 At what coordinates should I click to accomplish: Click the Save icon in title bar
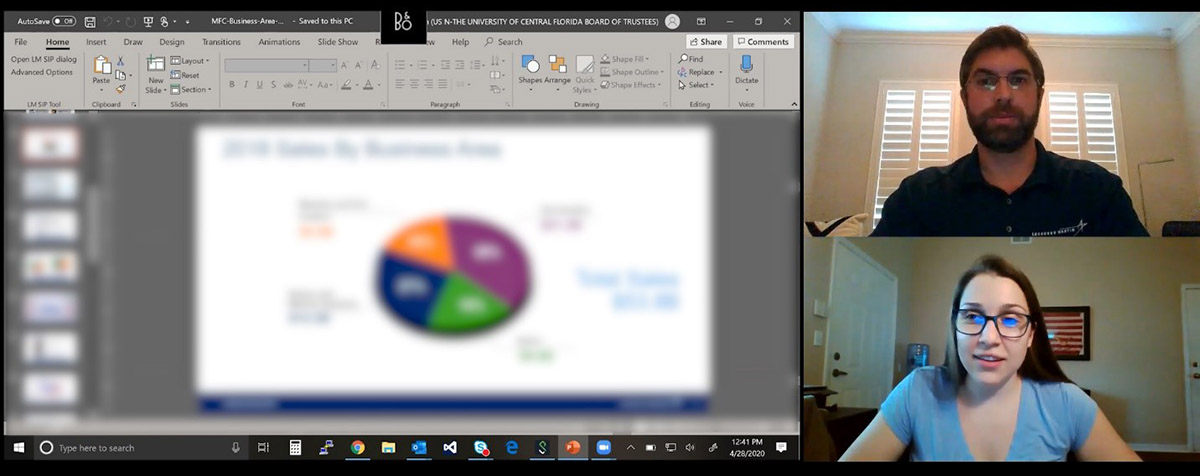pyautogui.click(x=90, y=21)
